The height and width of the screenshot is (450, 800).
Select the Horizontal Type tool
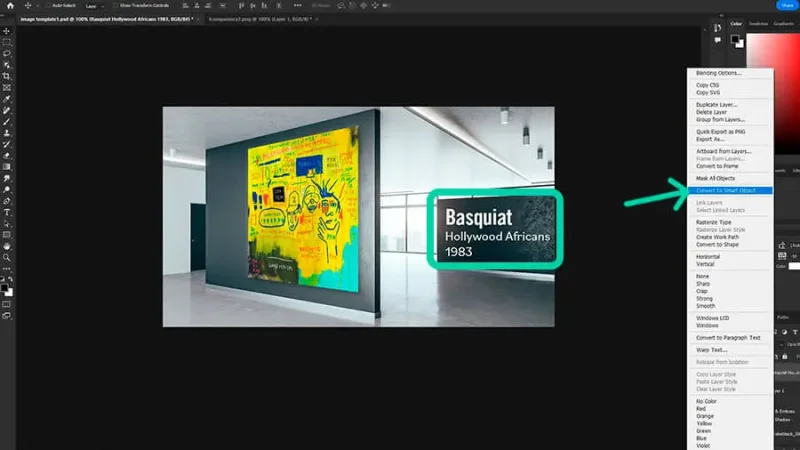tap(7, 212)
